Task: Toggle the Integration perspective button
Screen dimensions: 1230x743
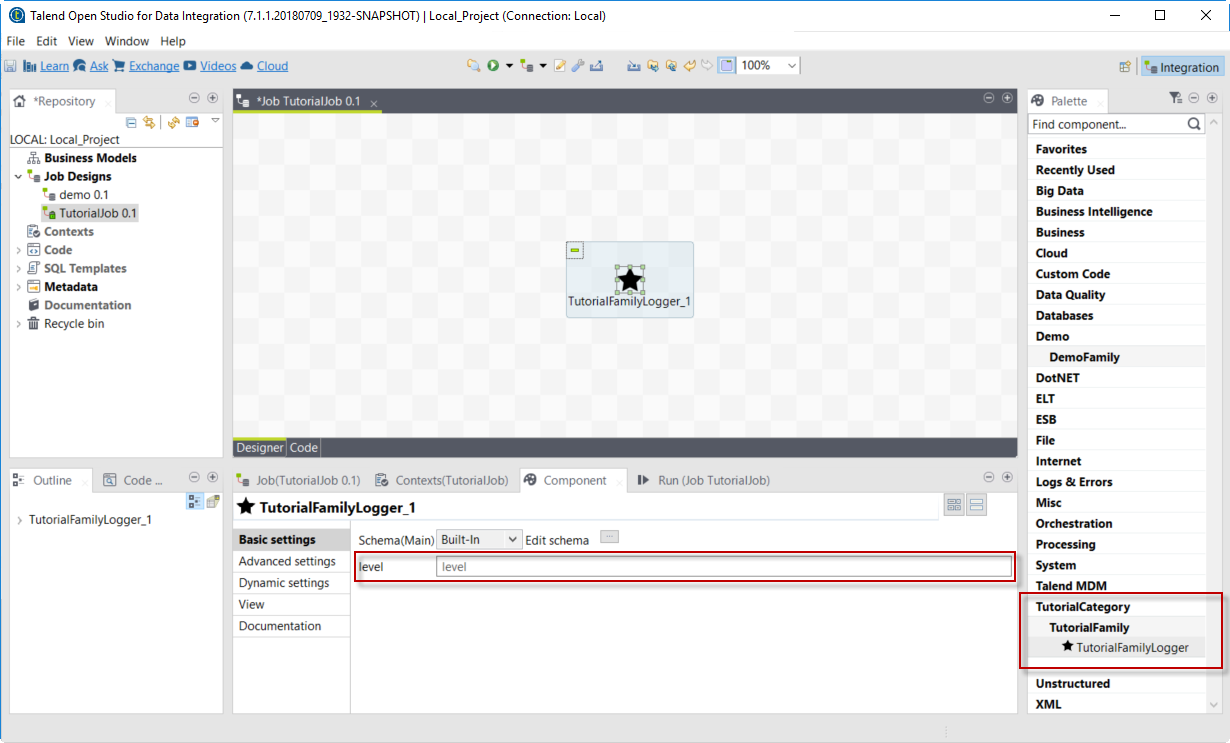Action: pyautogui.click(x=1181, y=67)
